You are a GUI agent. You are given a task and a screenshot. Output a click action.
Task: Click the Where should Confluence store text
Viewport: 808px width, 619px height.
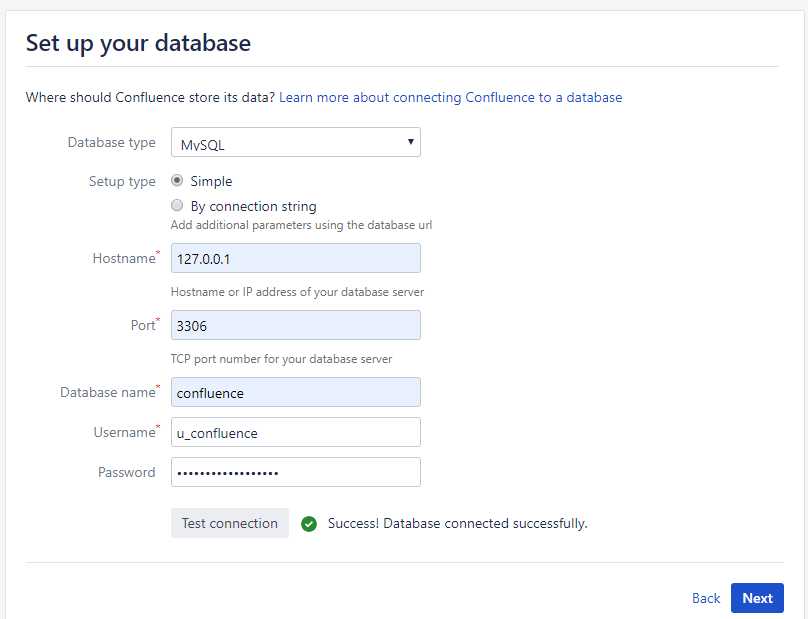point(150,97)
